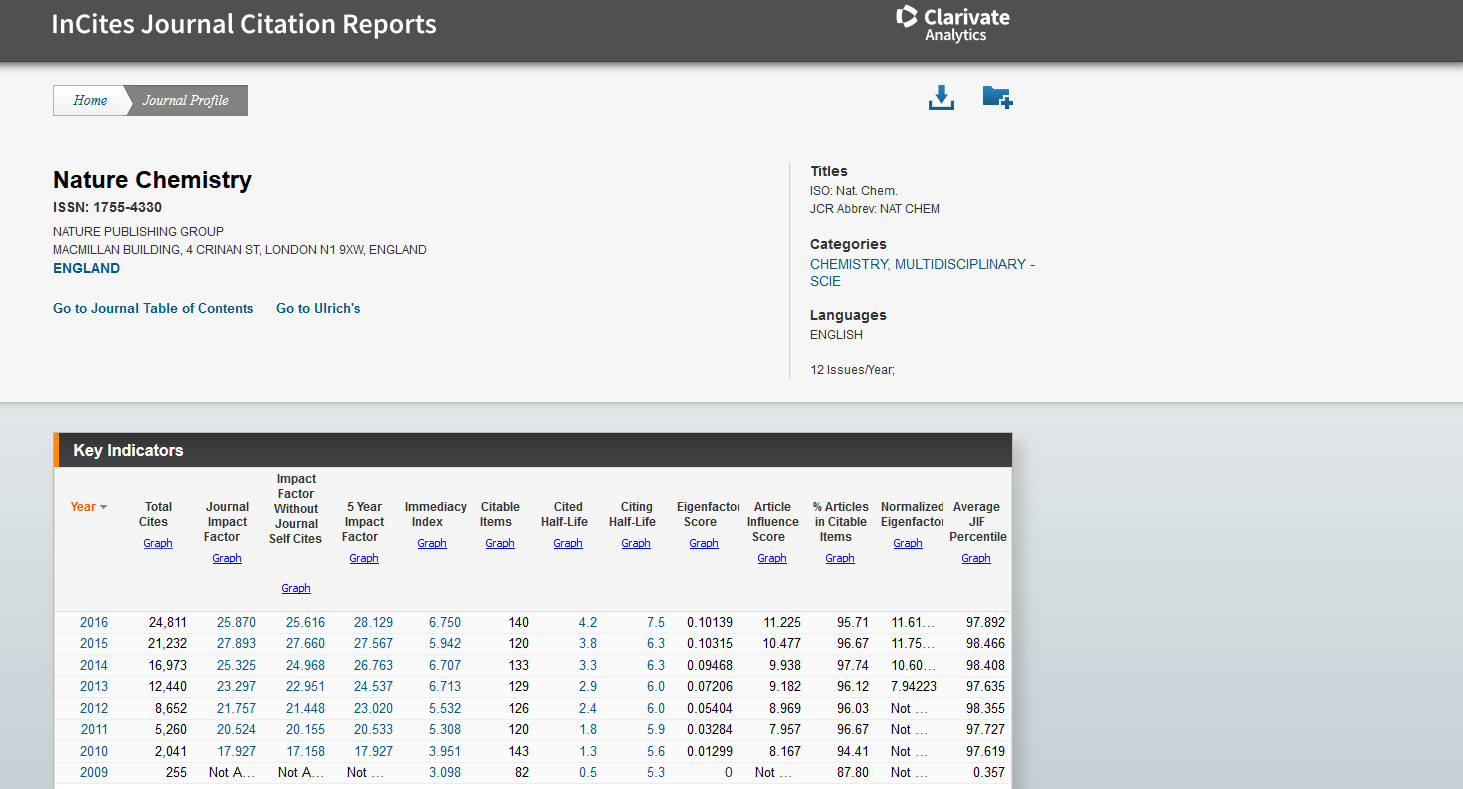Click 2016 five-year impact factor 28.129

point(373,622)
